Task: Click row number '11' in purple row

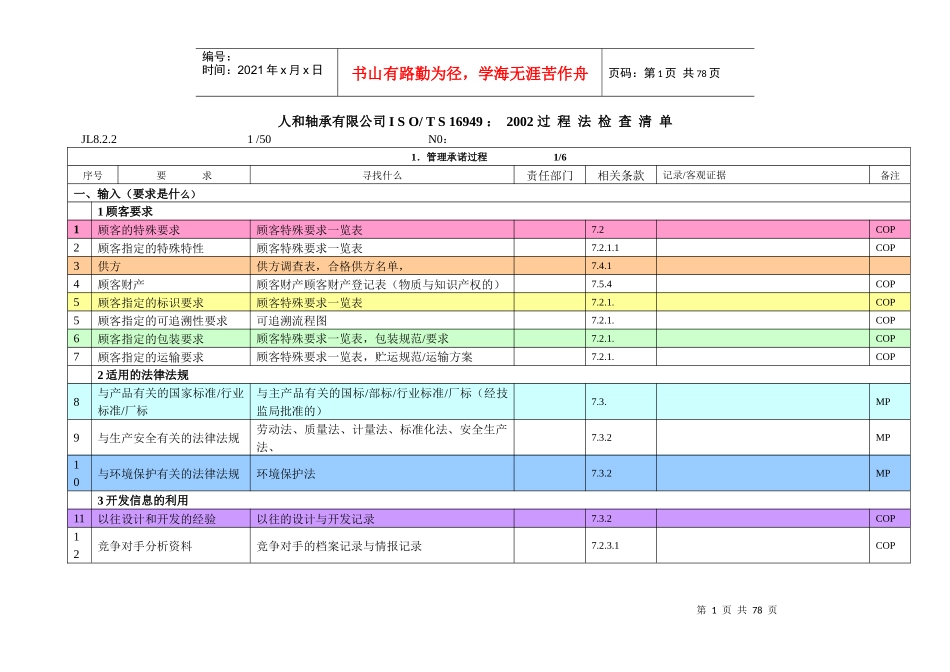Action: click(x=79, y=519)
